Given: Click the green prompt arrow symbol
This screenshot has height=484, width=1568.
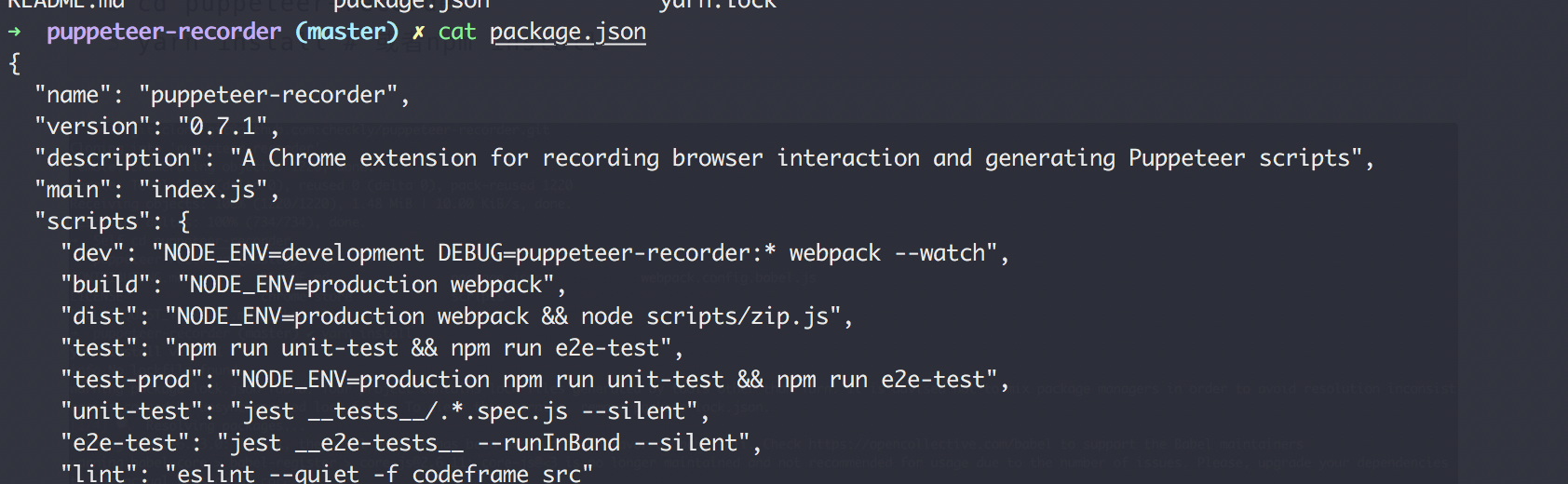Looking at the screenshot, I should (x=14, y=32).
